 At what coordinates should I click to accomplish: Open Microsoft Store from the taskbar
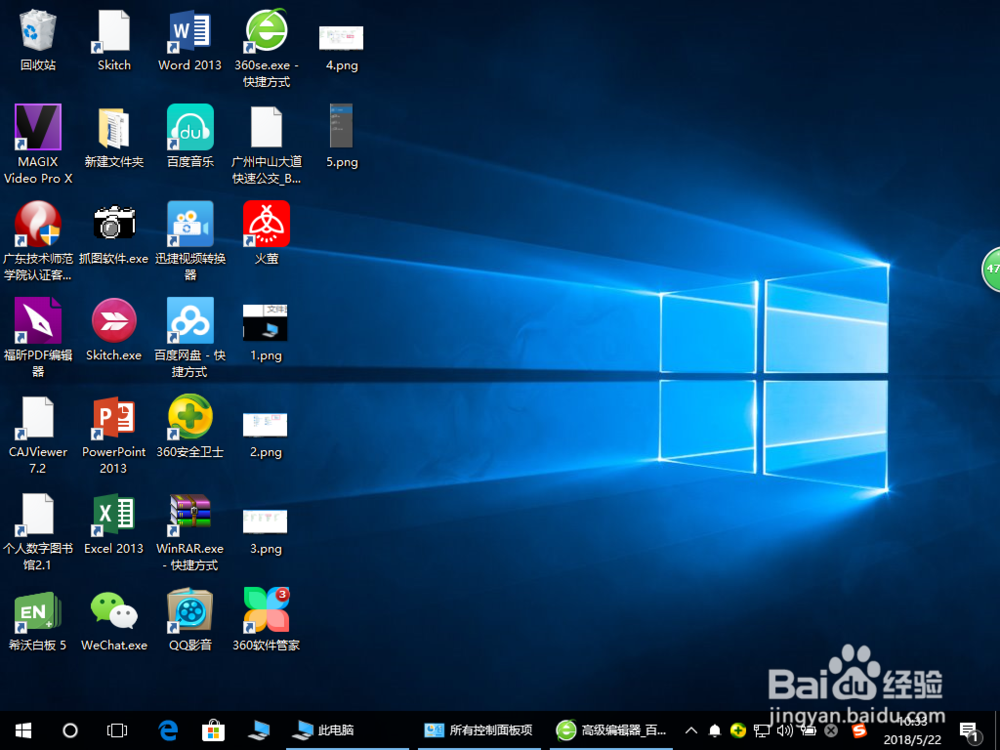click(213, 730)
